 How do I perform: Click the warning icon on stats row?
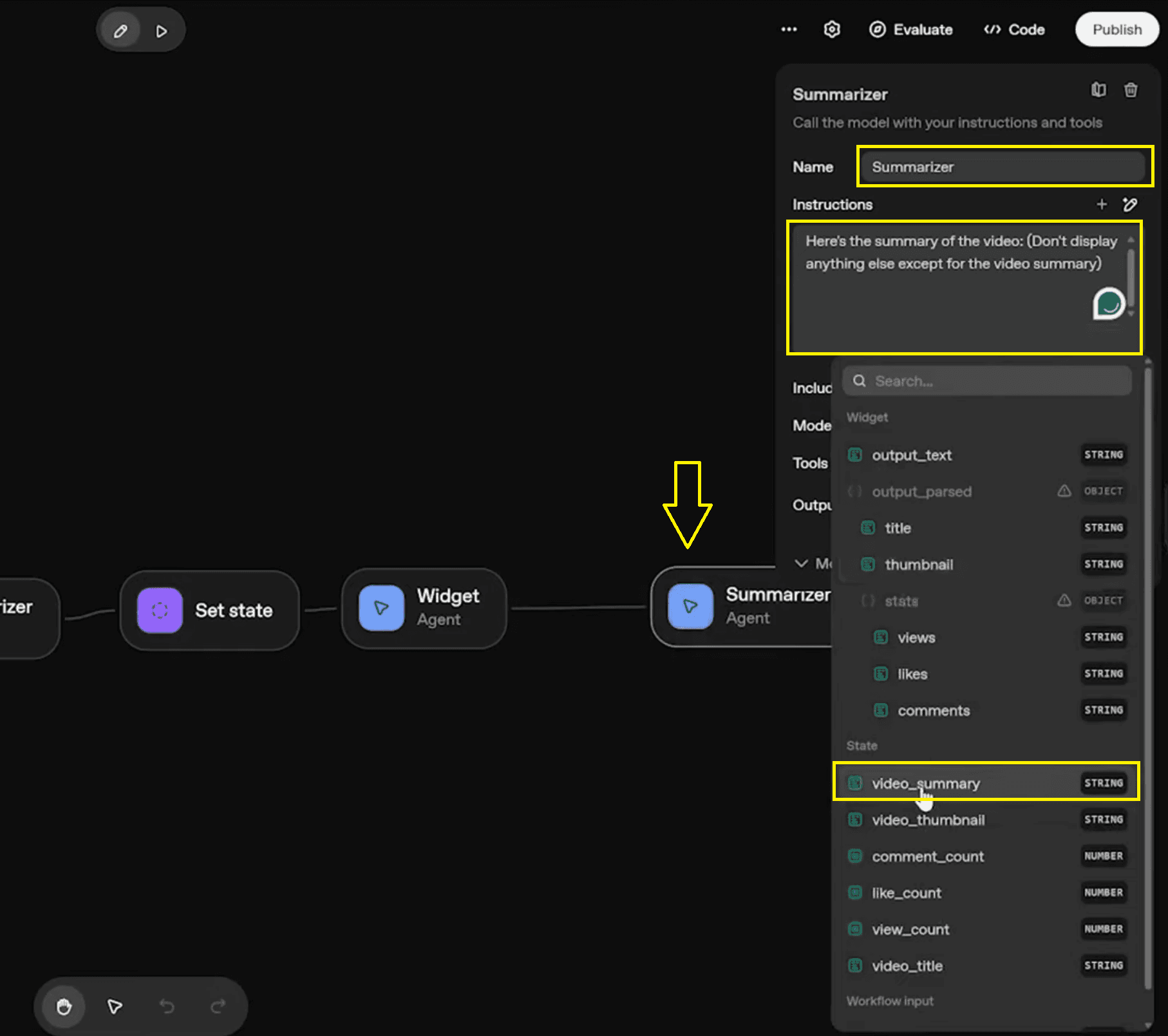click(x=1064, y=601)
